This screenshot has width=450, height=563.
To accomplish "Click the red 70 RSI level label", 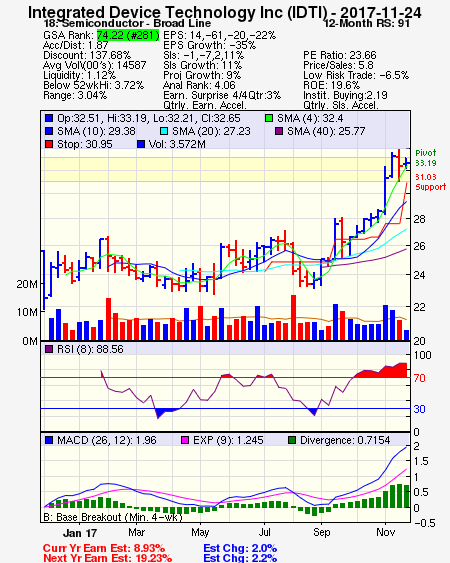I will click(x=419, y=378).
